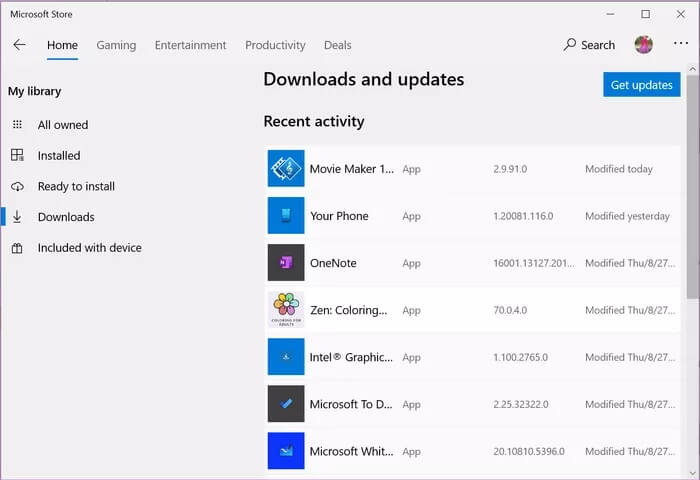Open the Search magnifier
This screenshot has height=480, width=700.
pyautogui.click(x=570, y=45)
